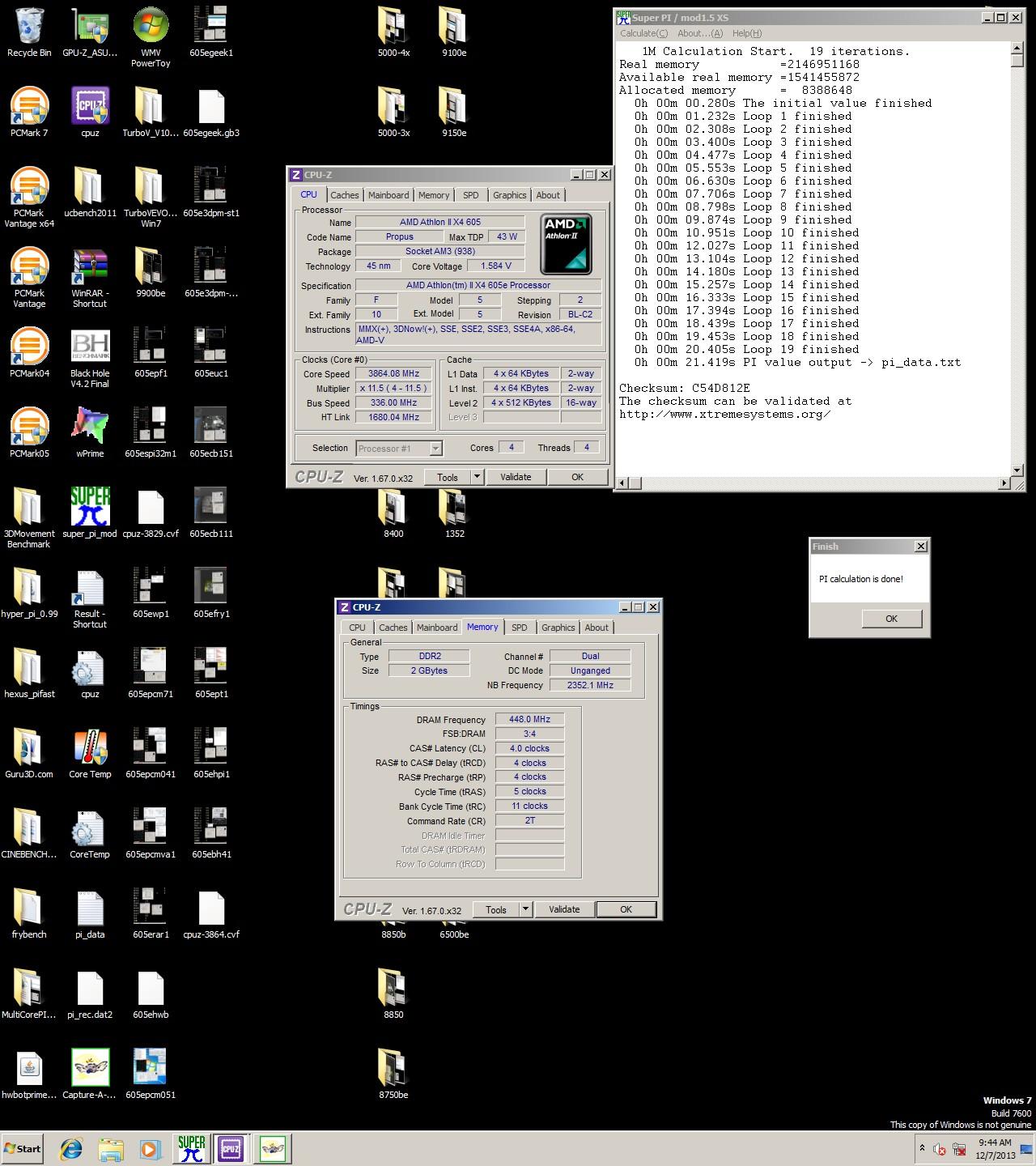Open the pi_data text file icon
Screen dimensions: 1036x1166
(90, 914)
